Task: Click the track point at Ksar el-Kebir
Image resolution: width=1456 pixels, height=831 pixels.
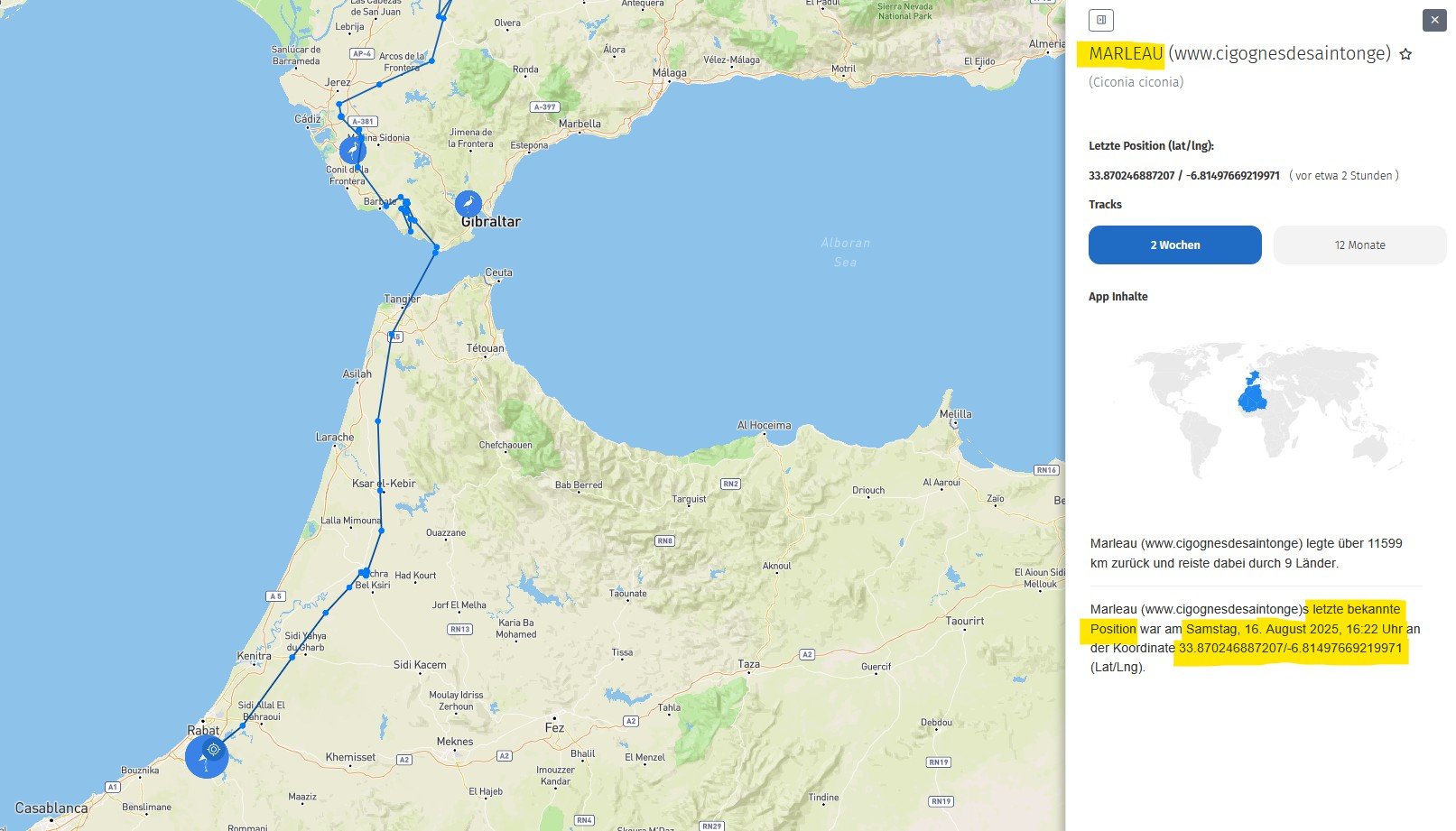Action: [381, 492]
